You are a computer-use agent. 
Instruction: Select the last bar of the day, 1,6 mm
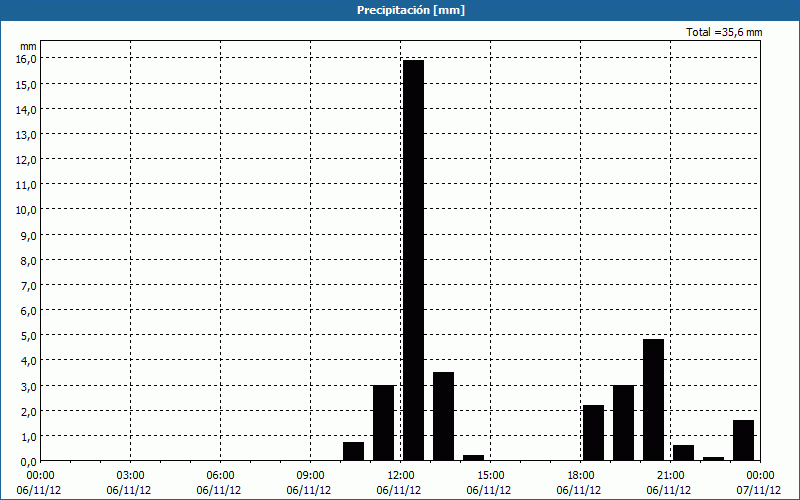[x=743, y=440]
